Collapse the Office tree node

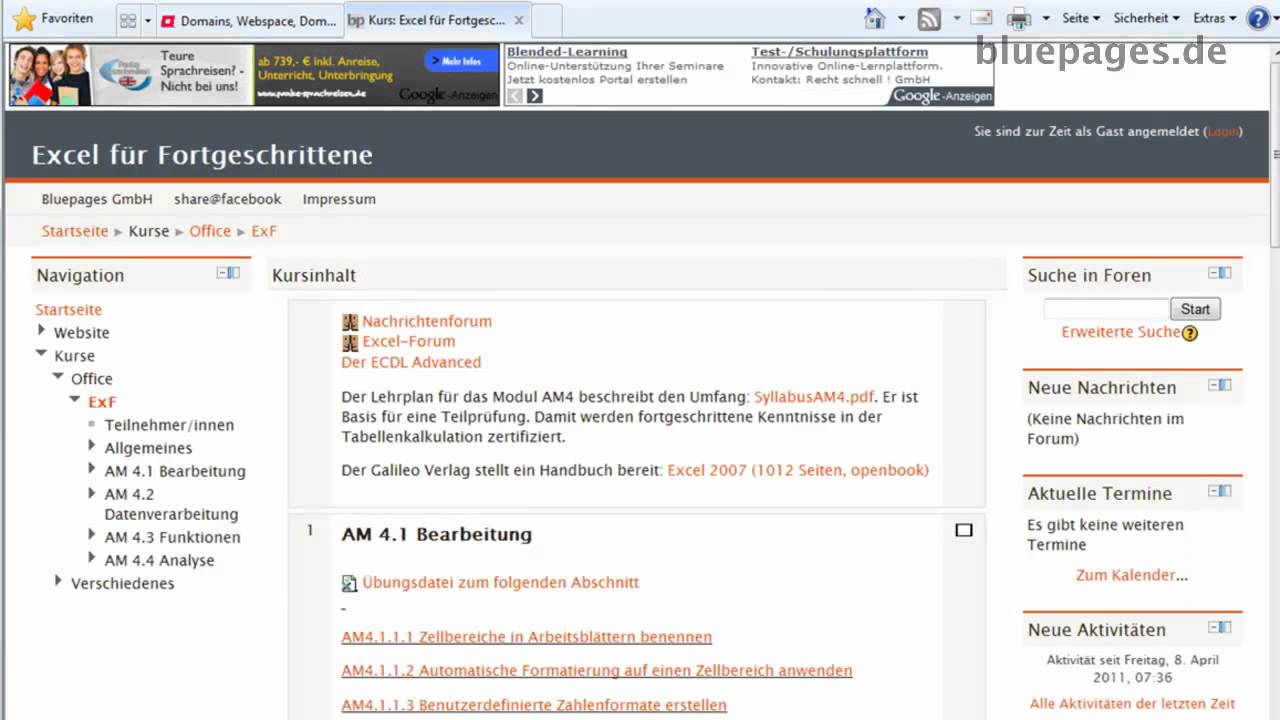click(58, 376)
